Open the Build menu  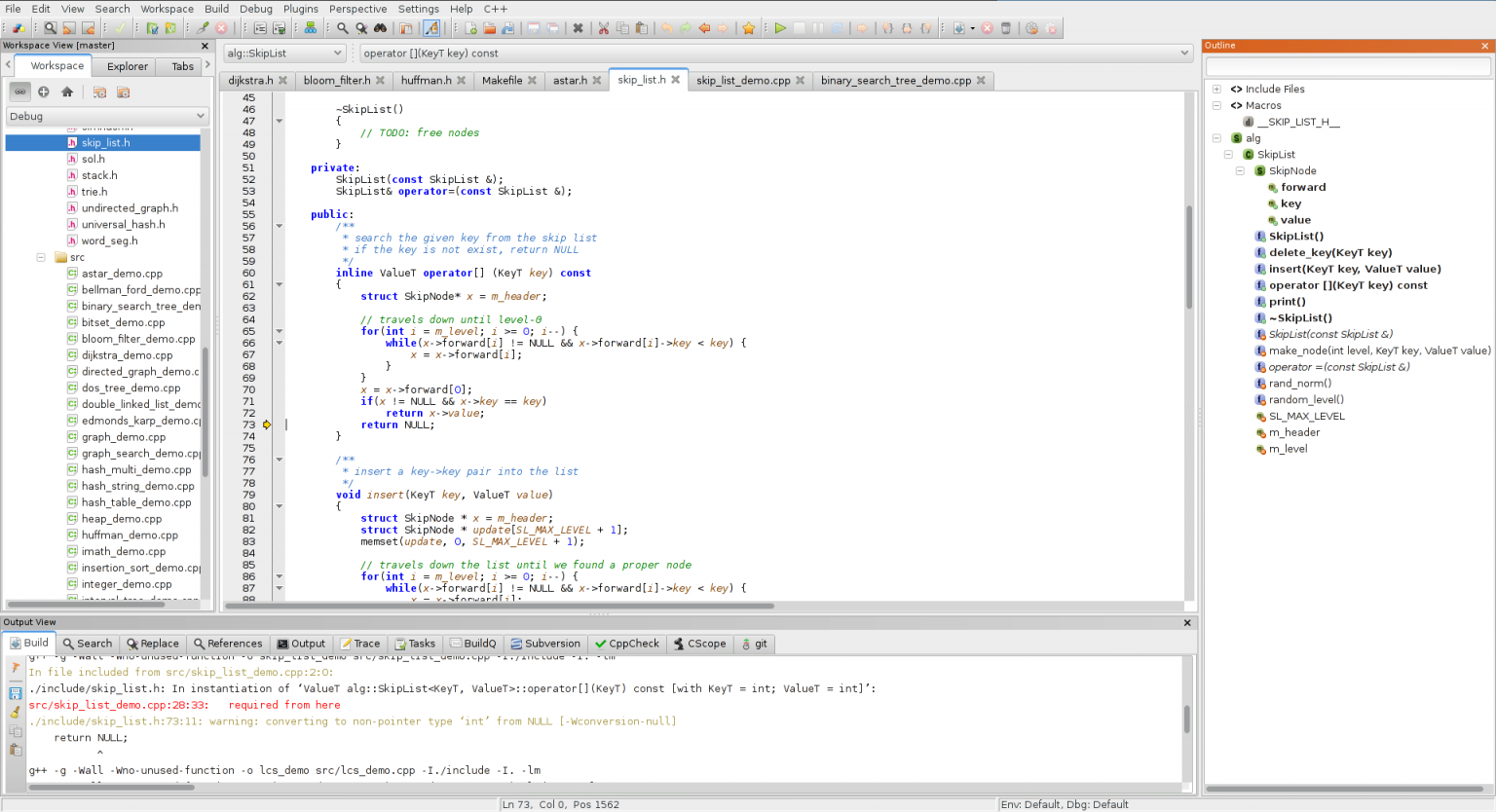[x=216, y=9]
